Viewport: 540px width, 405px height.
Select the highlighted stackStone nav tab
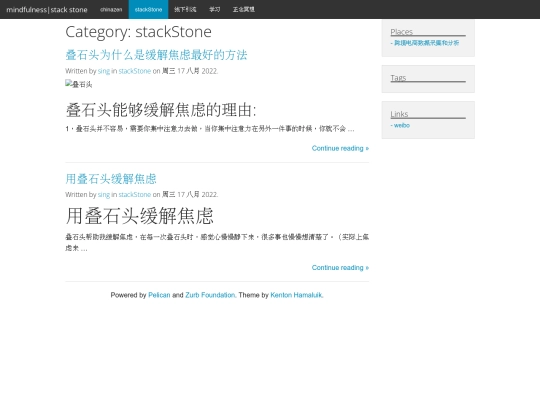click(x=148, y=10)
